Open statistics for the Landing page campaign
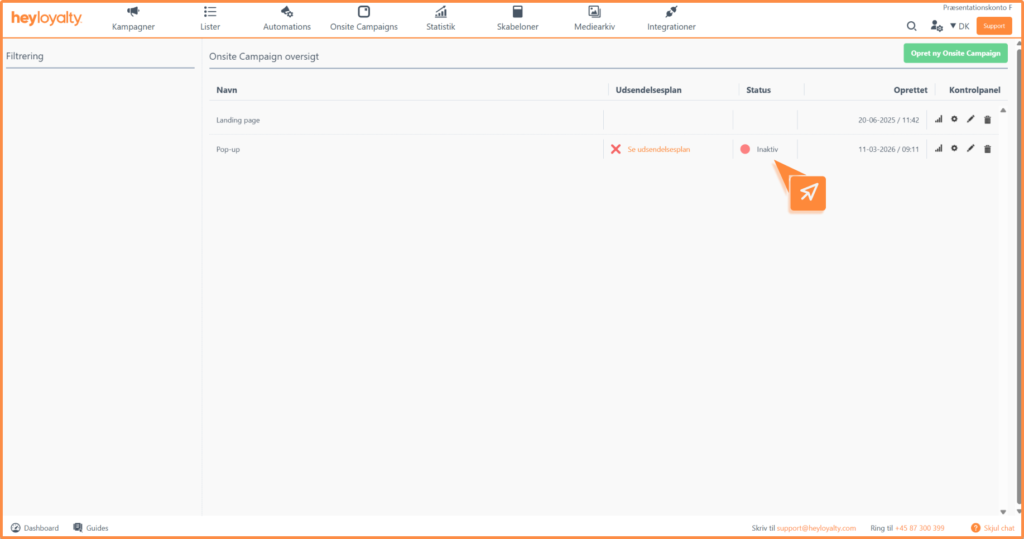1024x539 pixels. pyautogui.click(x=938, y=120)
